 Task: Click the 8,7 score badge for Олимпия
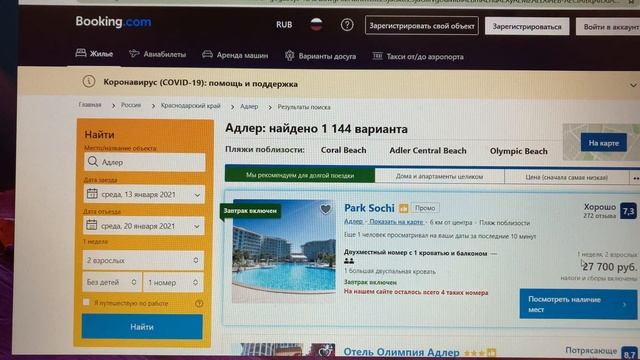point(629,353)
